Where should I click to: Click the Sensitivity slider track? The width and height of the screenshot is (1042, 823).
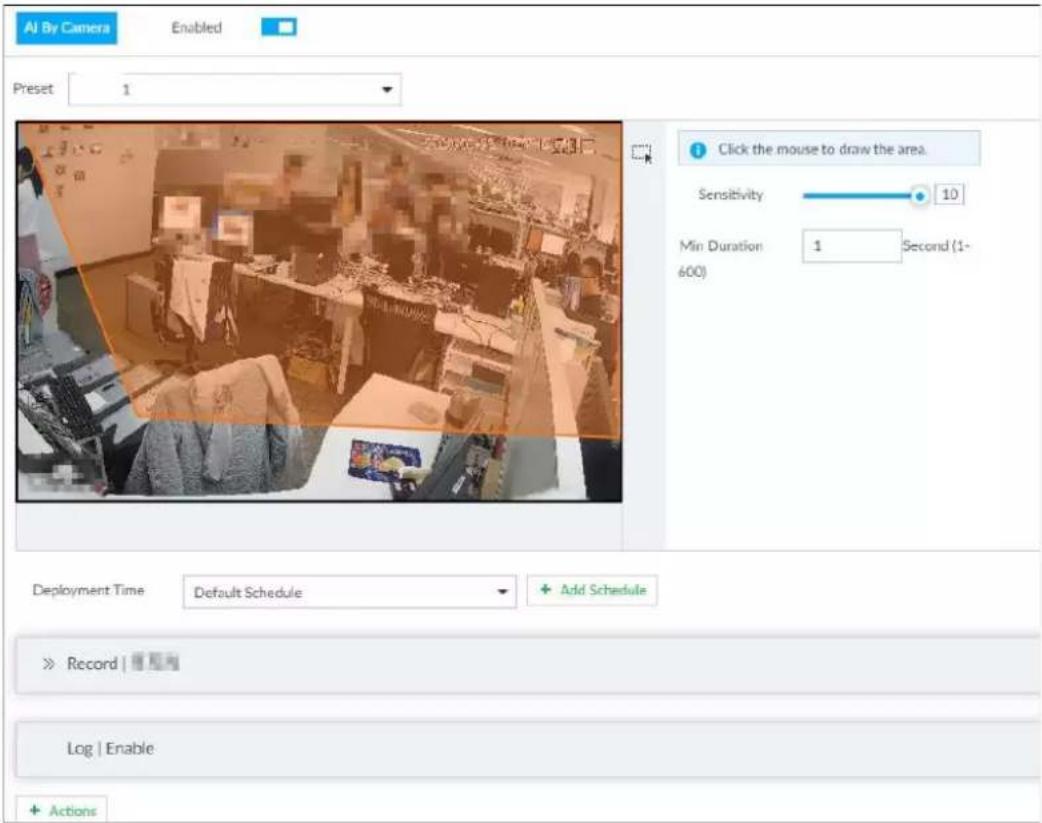coord(859,196)
